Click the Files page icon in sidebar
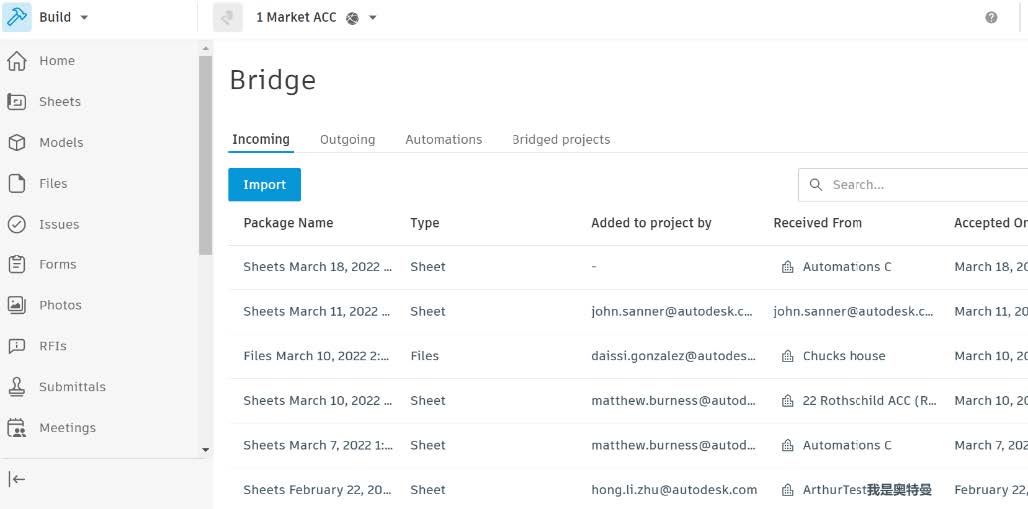Viewport: 1028px width, 509px height. pyautogui.click(x=16, y=184)
